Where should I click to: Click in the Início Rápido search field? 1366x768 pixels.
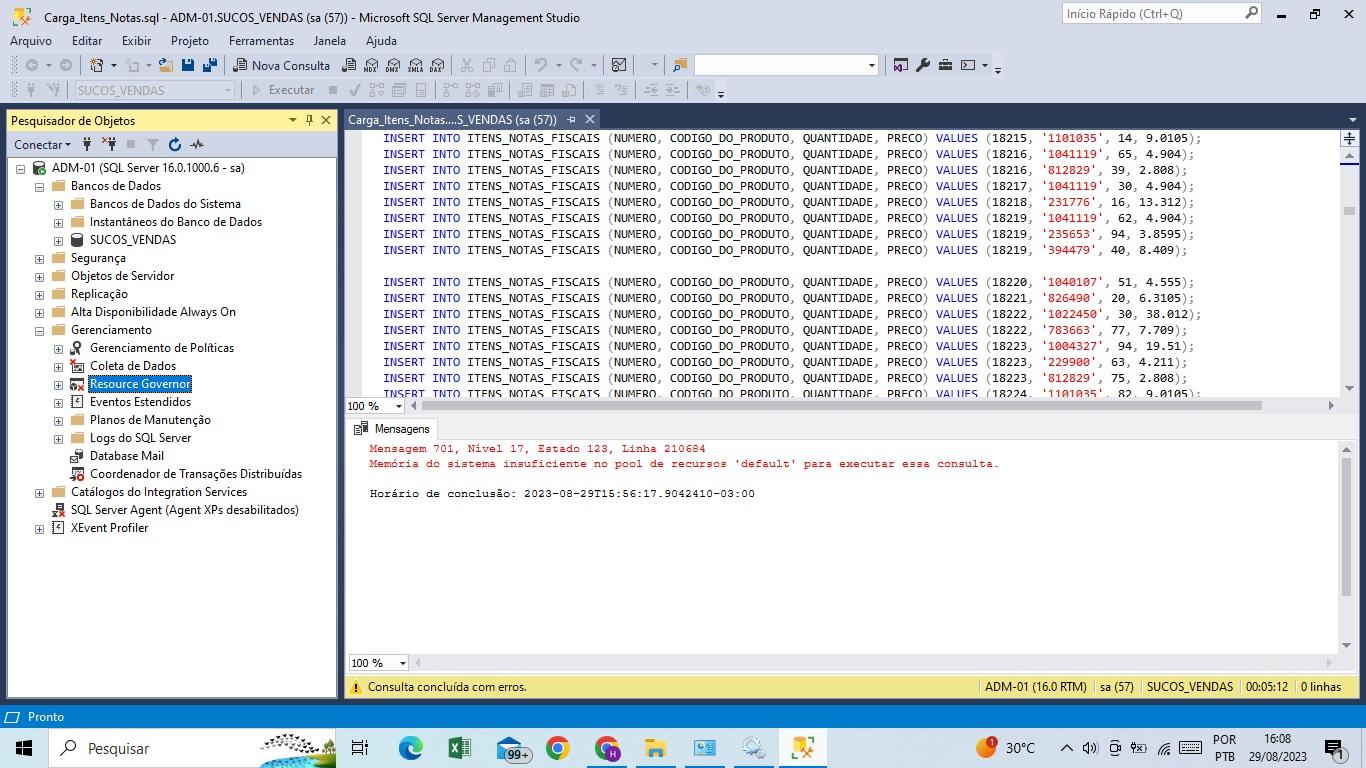point(1152,13)
